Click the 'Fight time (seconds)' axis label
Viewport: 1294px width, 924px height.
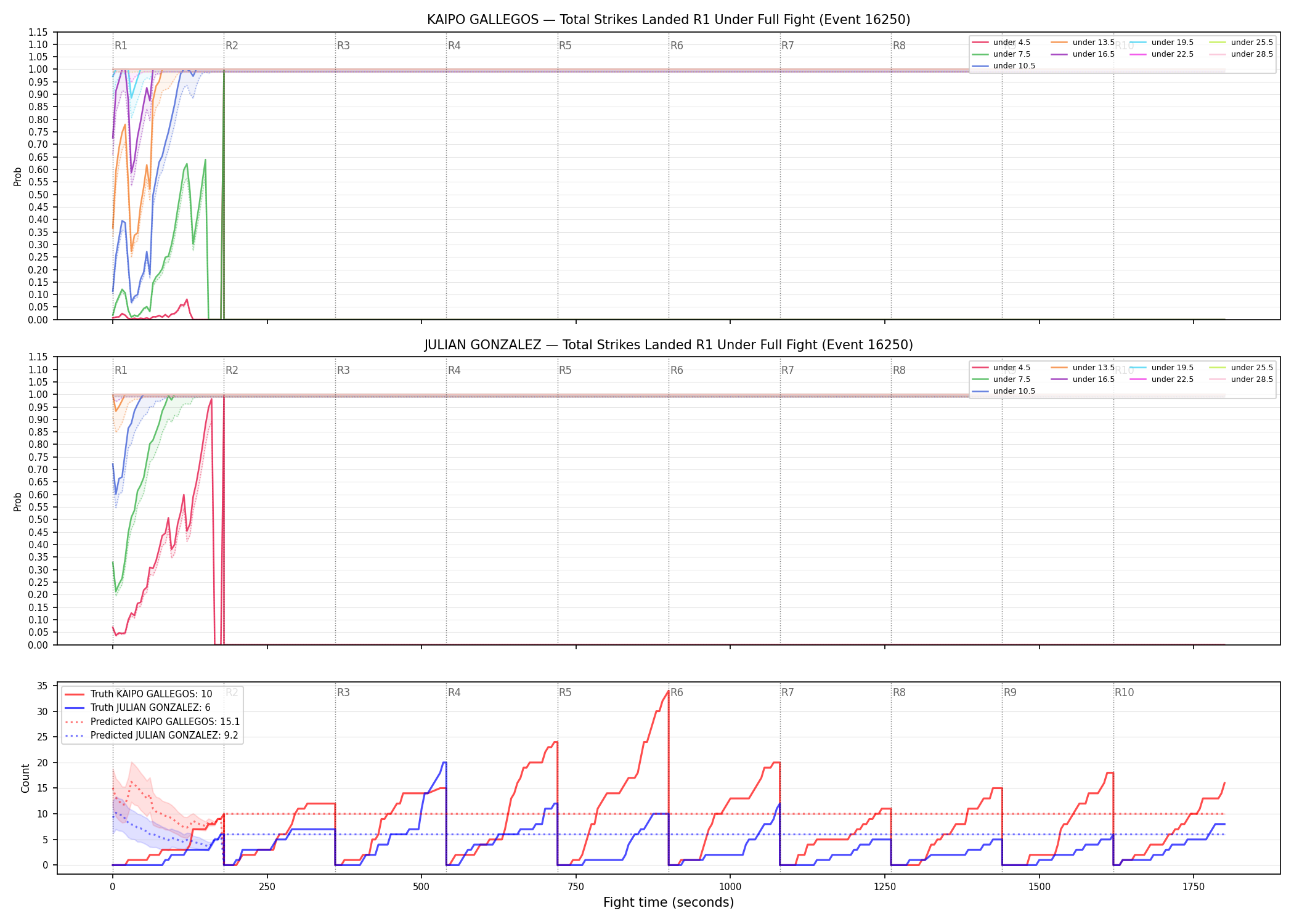click(669, 902)
